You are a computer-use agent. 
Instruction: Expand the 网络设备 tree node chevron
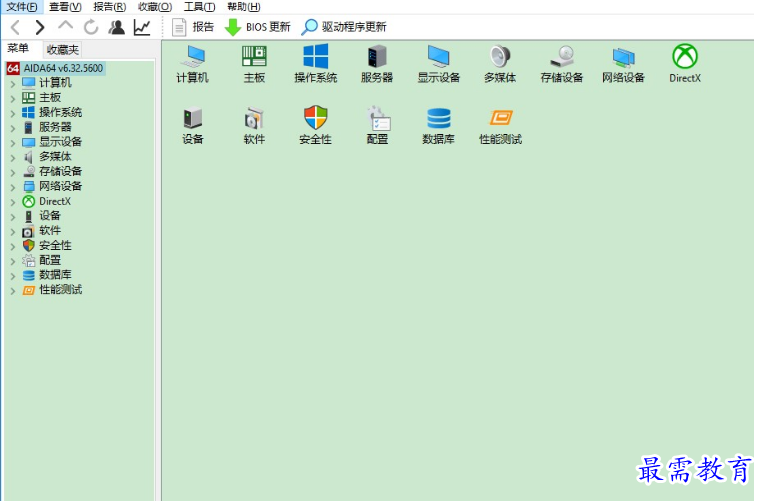click(13, 187)
